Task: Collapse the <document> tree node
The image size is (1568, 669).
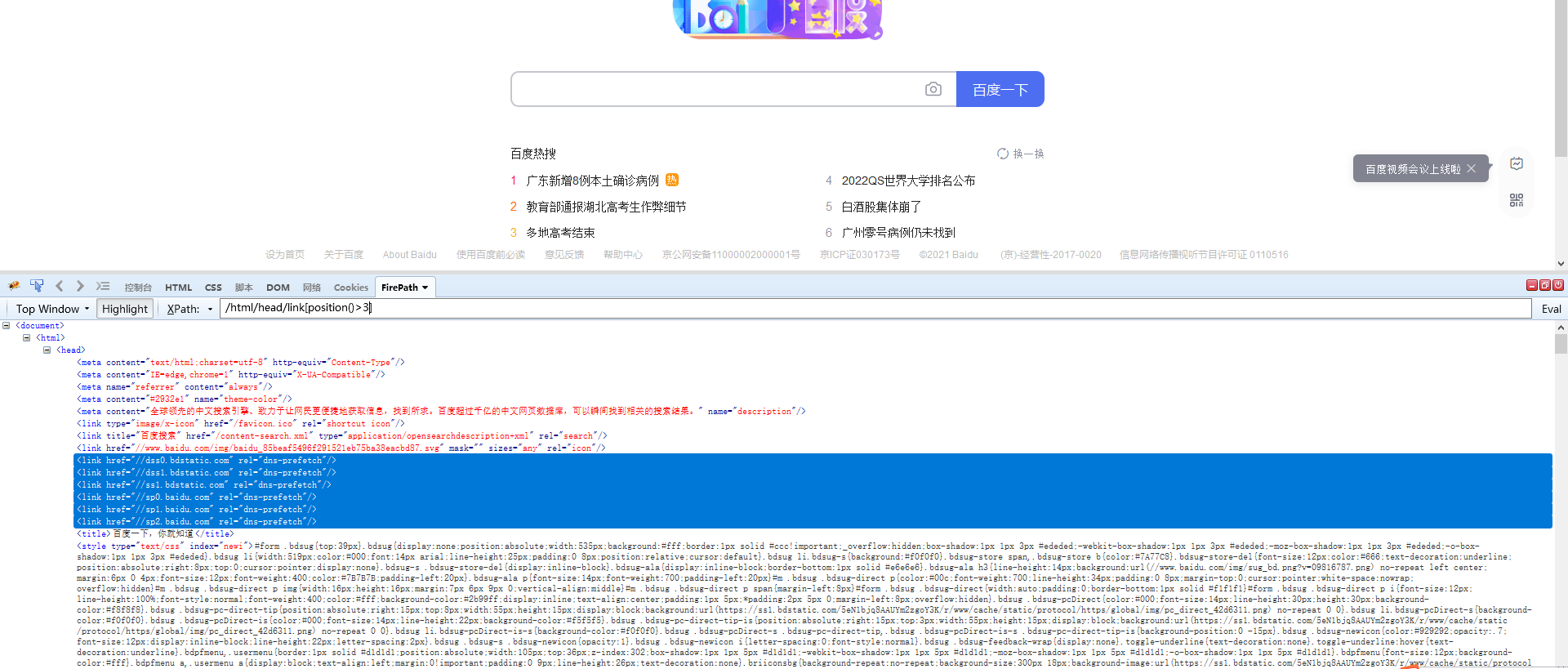Action: tap(6, 325)
